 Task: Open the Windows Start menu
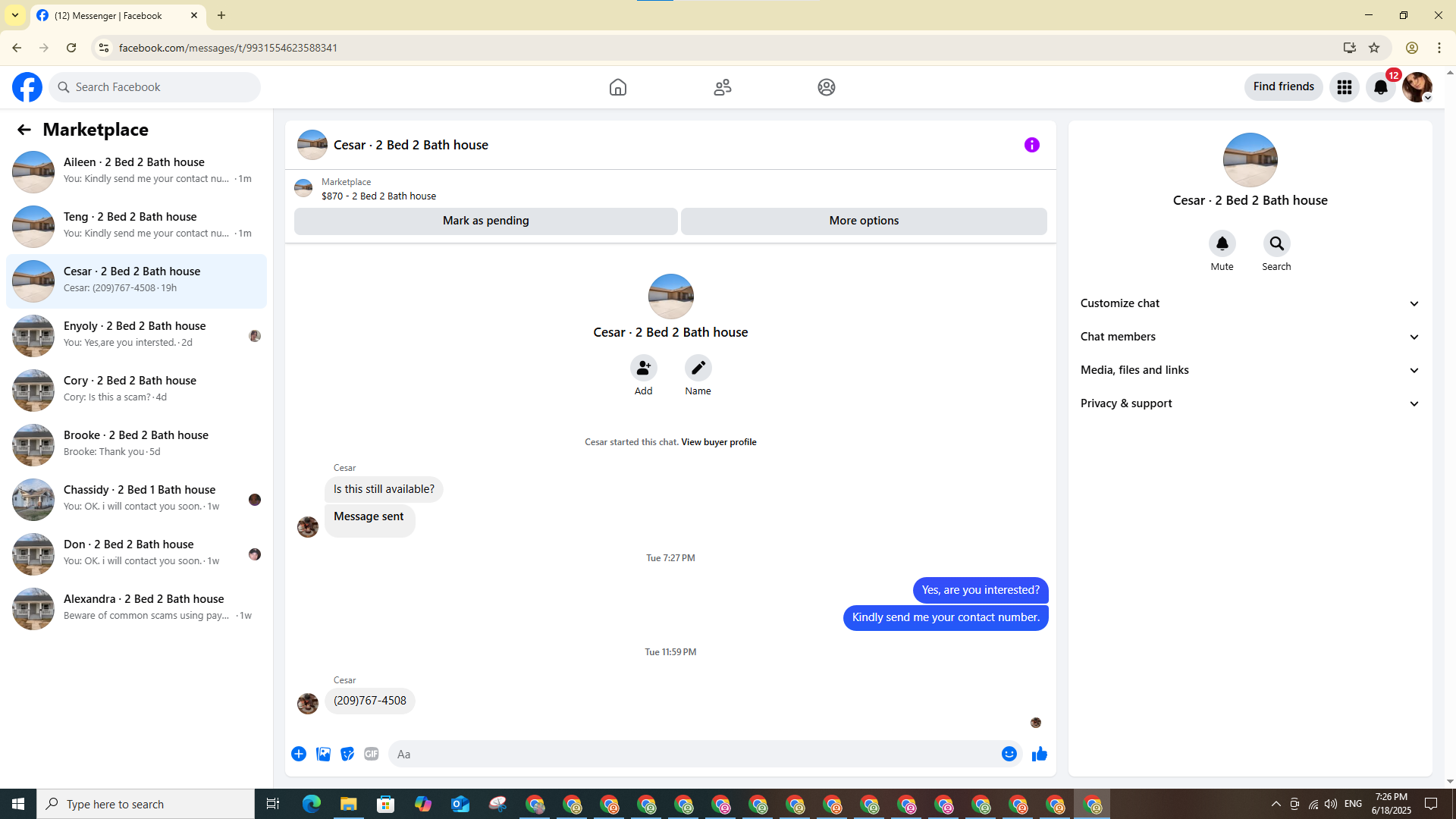18,804
